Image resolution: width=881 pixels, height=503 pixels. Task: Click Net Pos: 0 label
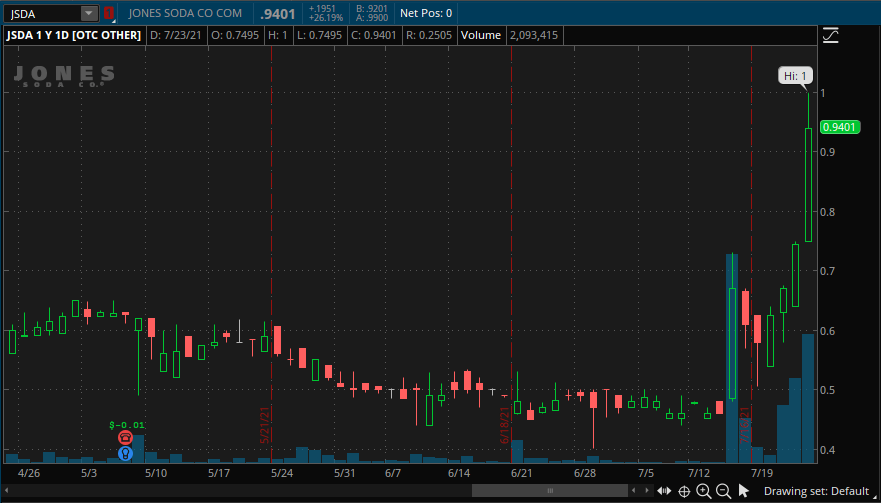pos(426,13)
